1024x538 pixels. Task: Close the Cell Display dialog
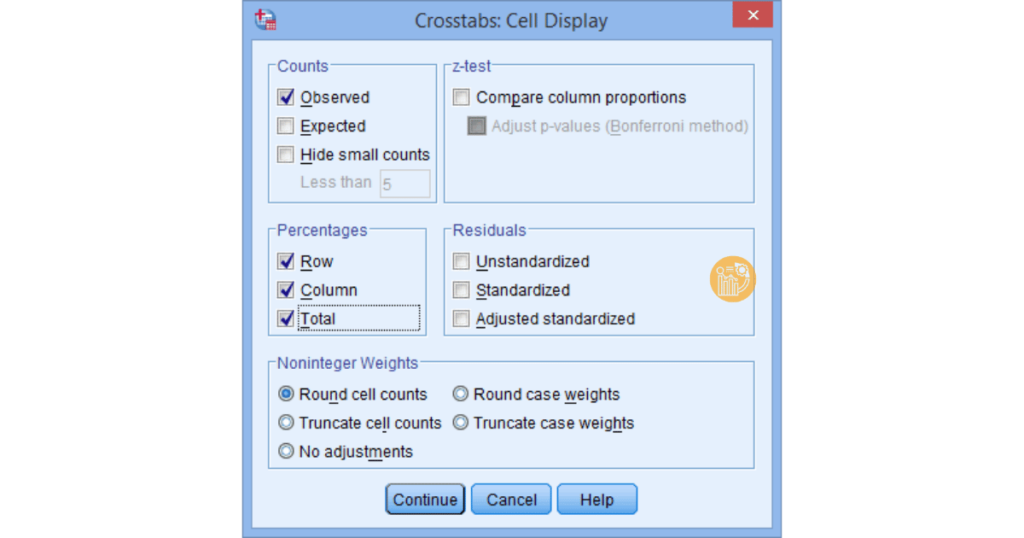click(752, 17)
